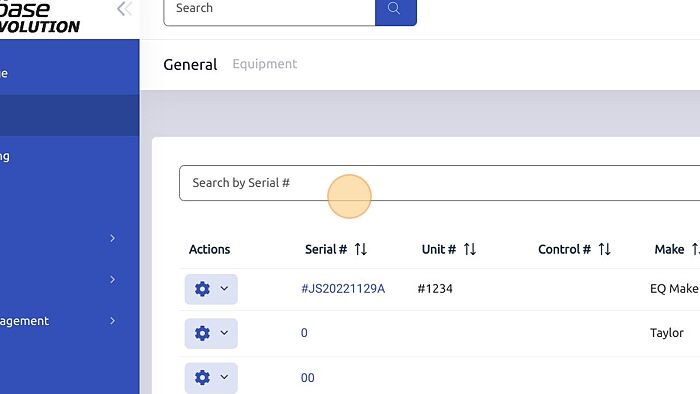Focus the Search by Serial # field
Viewport: 700px width, 394px height.
[x=439, y=183]
